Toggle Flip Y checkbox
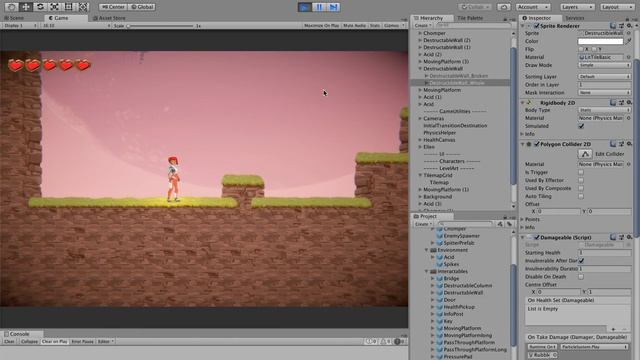Viewport: 640px width, 360px height. (x=594, y=49)
